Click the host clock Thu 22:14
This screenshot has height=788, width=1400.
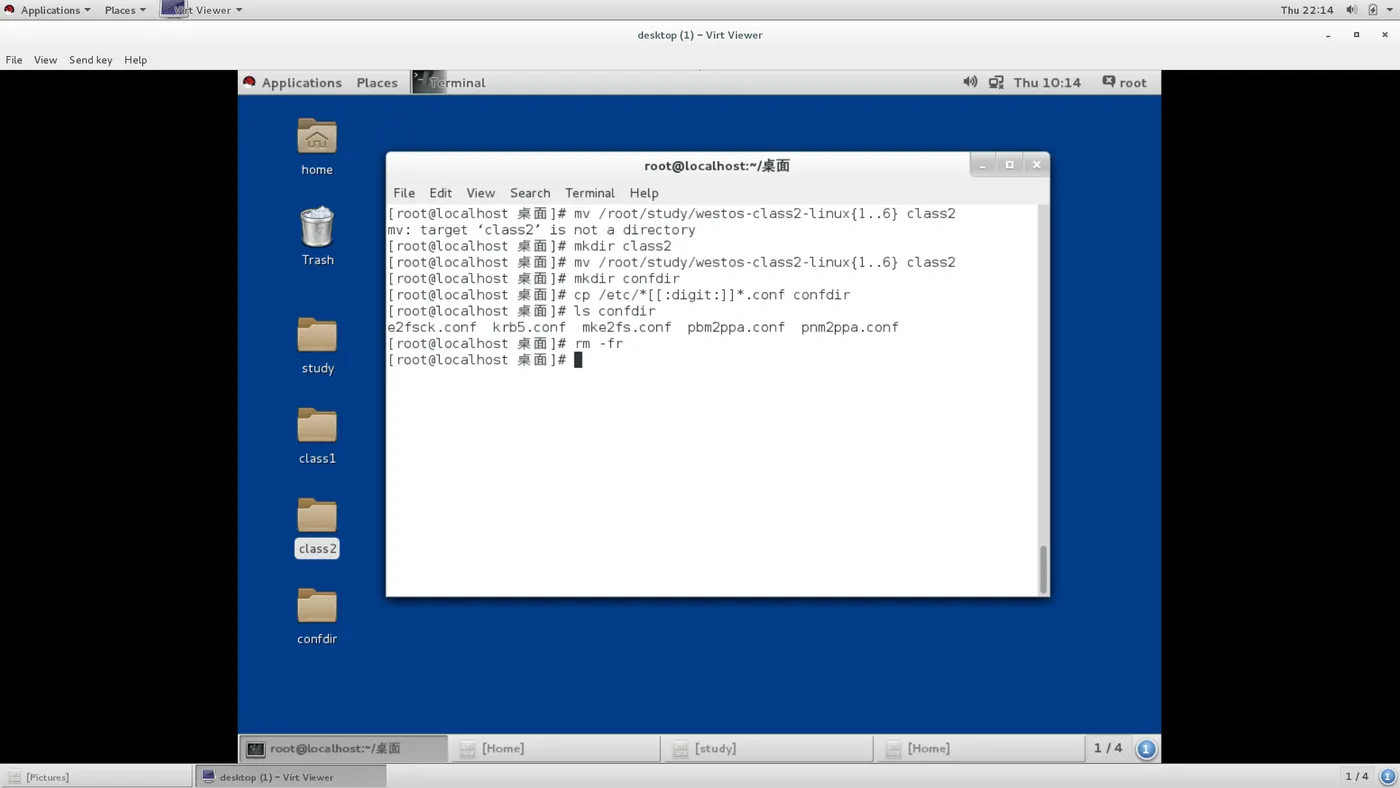point(1306,10)
